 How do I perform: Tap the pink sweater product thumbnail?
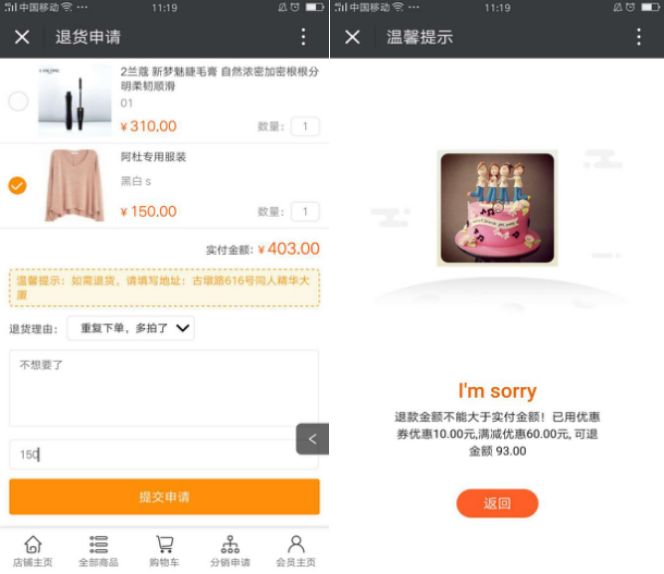pyautogui.click(x=75, y=186)
